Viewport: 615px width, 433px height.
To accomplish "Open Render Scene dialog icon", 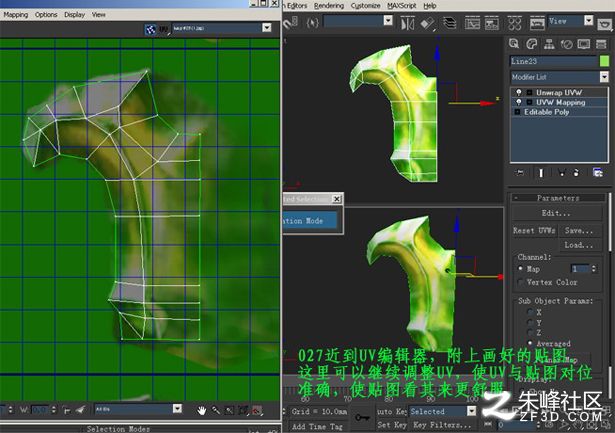I will tap(537, 24).
